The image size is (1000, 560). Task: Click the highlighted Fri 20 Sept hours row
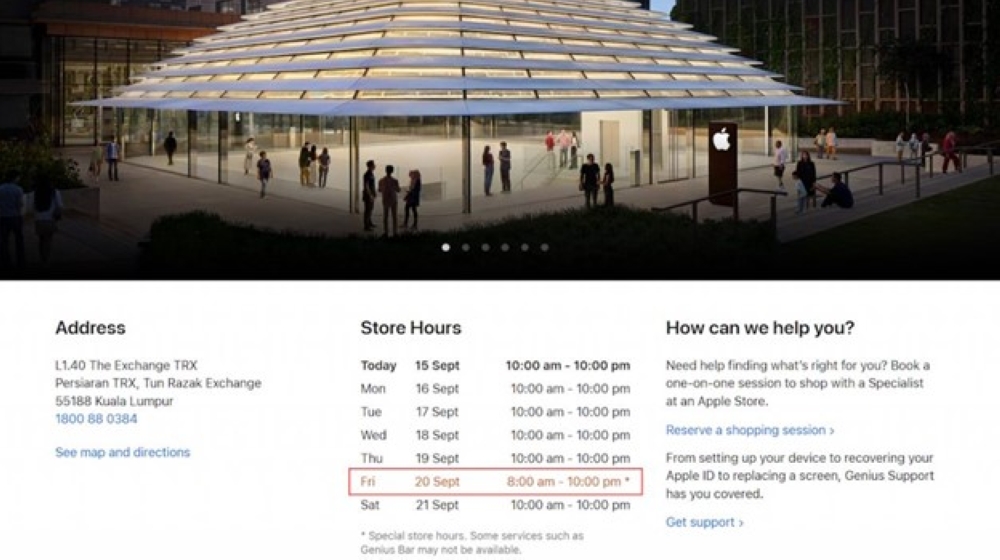pyautogui.click(x=495, y=482)
